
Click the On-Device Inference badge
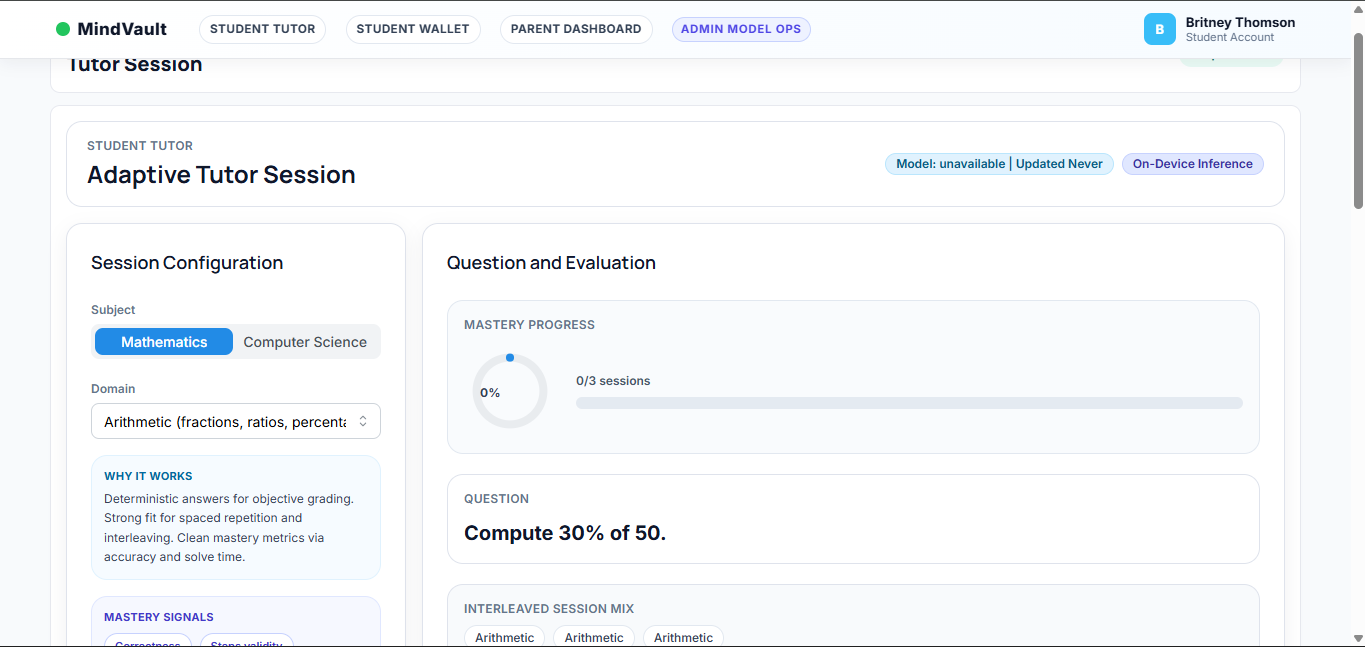1192,164
